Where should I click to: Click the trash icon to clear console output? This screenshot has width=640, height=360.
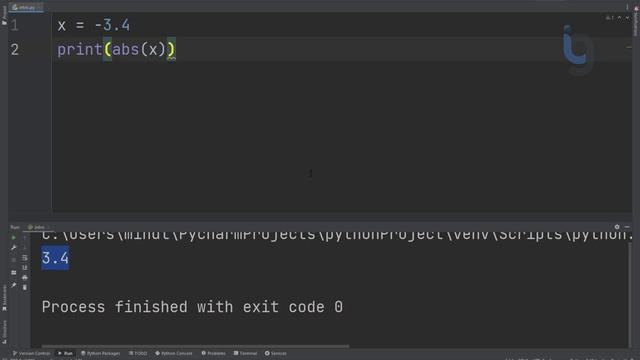click(24, 287)
